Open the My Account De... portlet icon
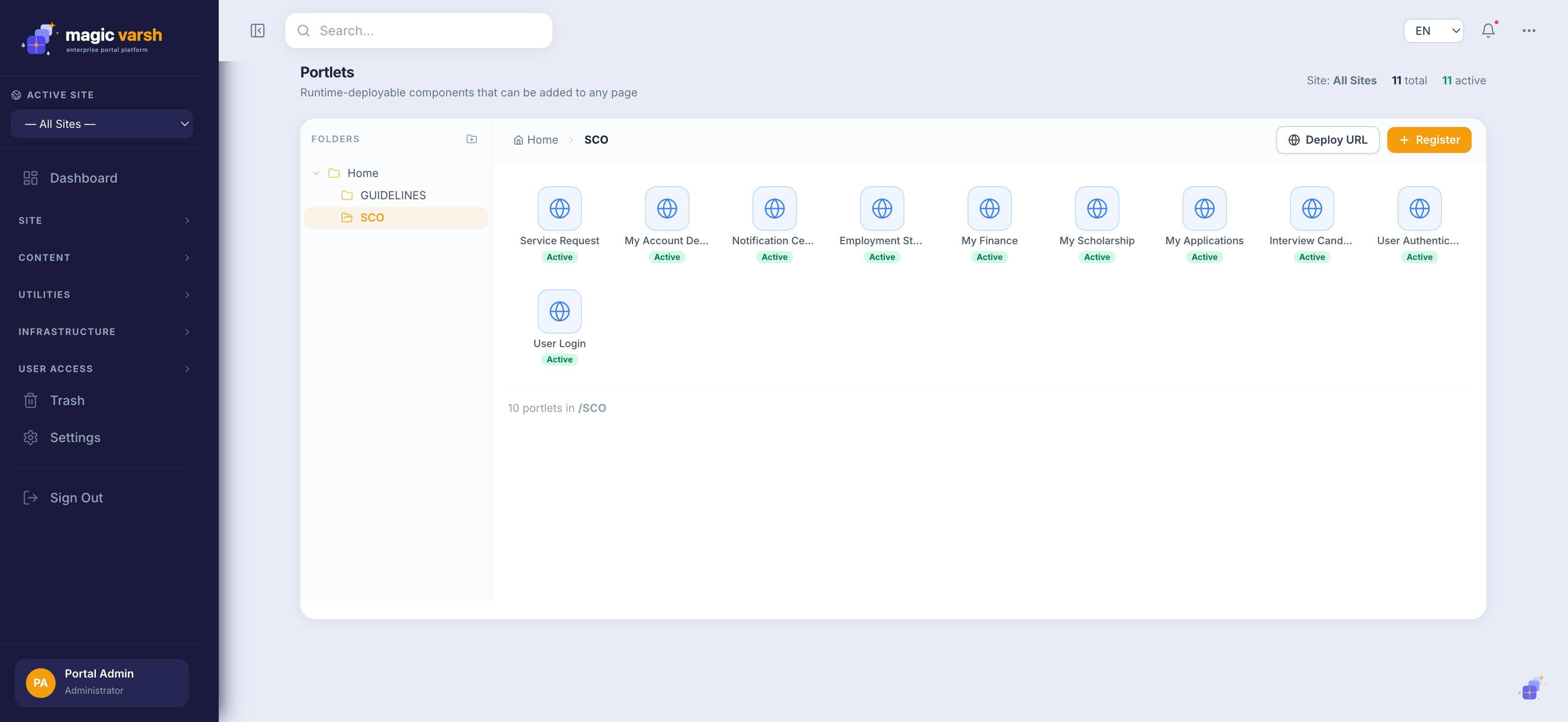This screenshot has width=1568, height=722. pos(667,208)
